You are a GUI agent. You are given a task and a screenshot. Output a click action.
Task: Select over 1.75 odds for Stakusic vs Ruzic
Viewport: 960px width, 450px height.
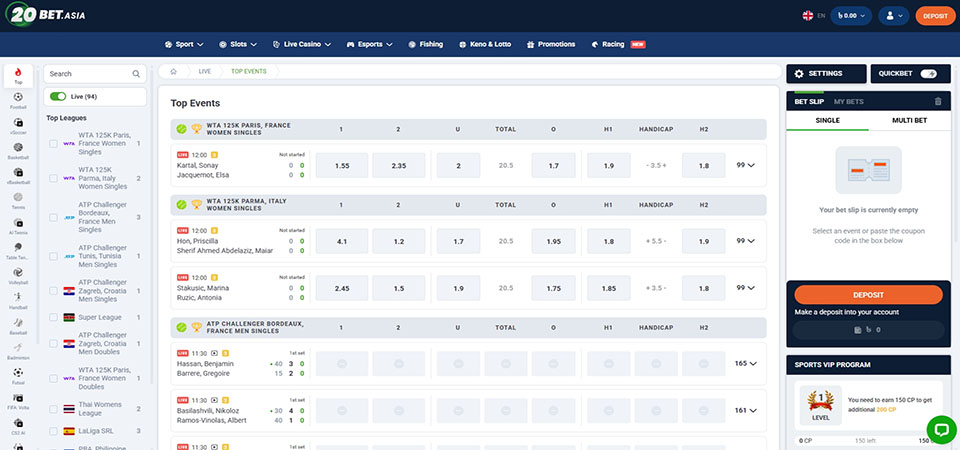(553, 288)
